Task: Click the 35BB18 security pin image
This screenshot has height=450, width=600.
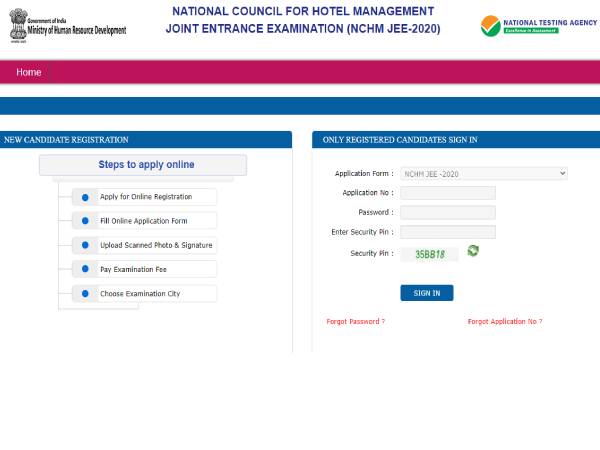Action: (x=429, y=254)
